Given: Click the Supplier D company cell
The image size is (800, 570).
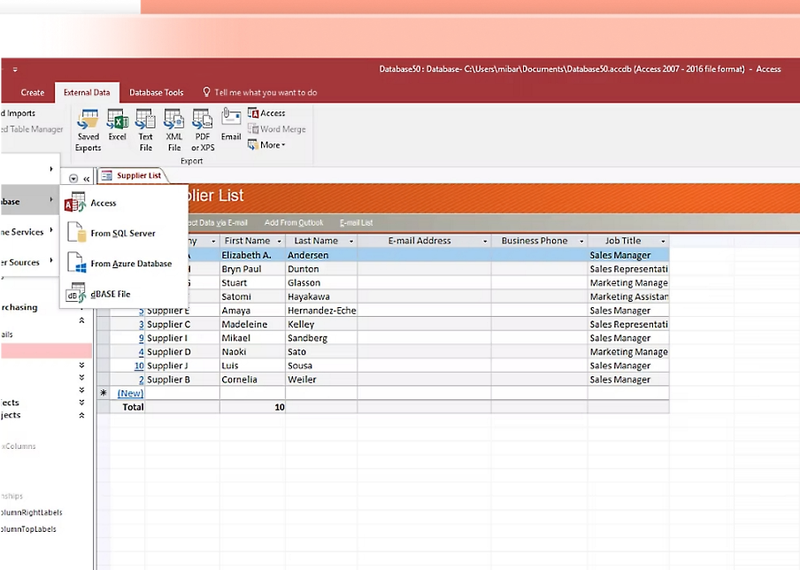Looking at the screenshot, I should (182, 352).
